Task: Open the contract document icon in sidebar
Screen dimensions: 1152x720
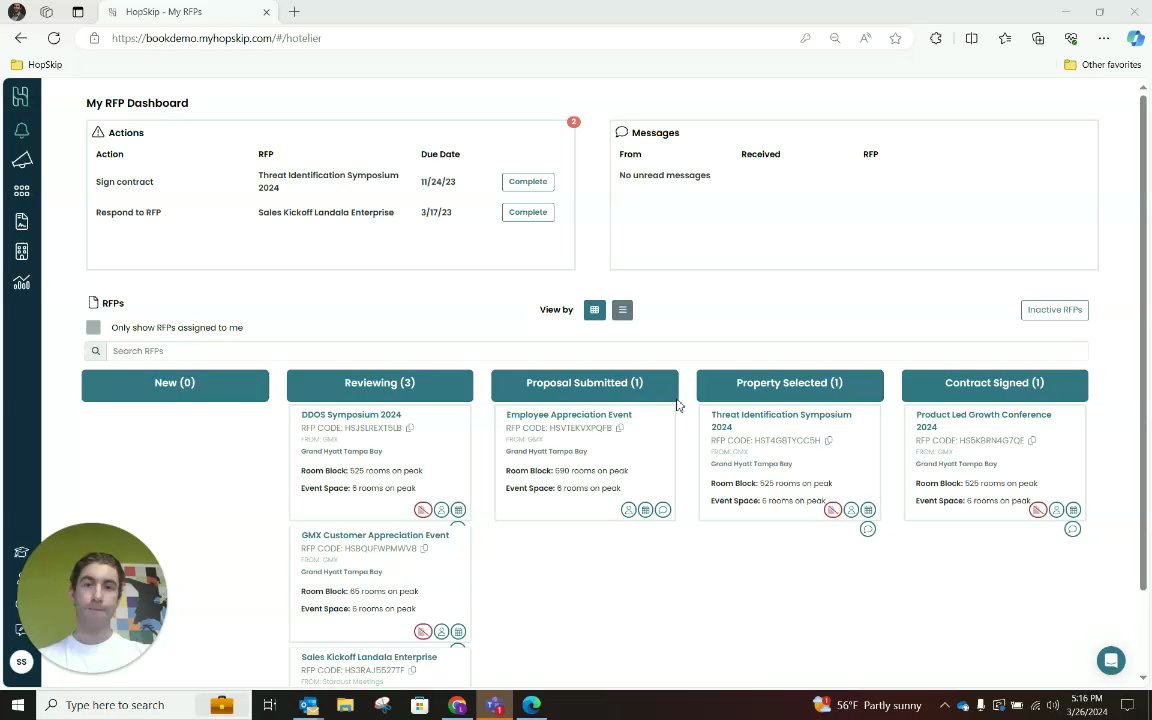Action: (21, 221)
